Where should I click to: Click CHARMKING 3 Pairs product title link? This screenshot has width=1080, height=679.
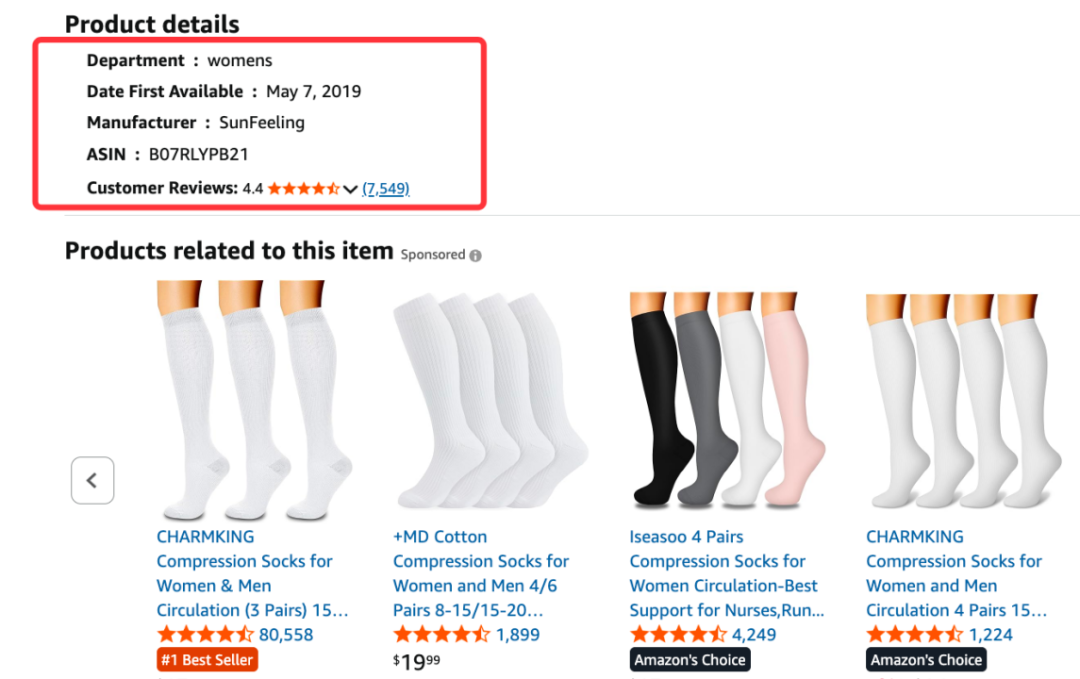253,573
